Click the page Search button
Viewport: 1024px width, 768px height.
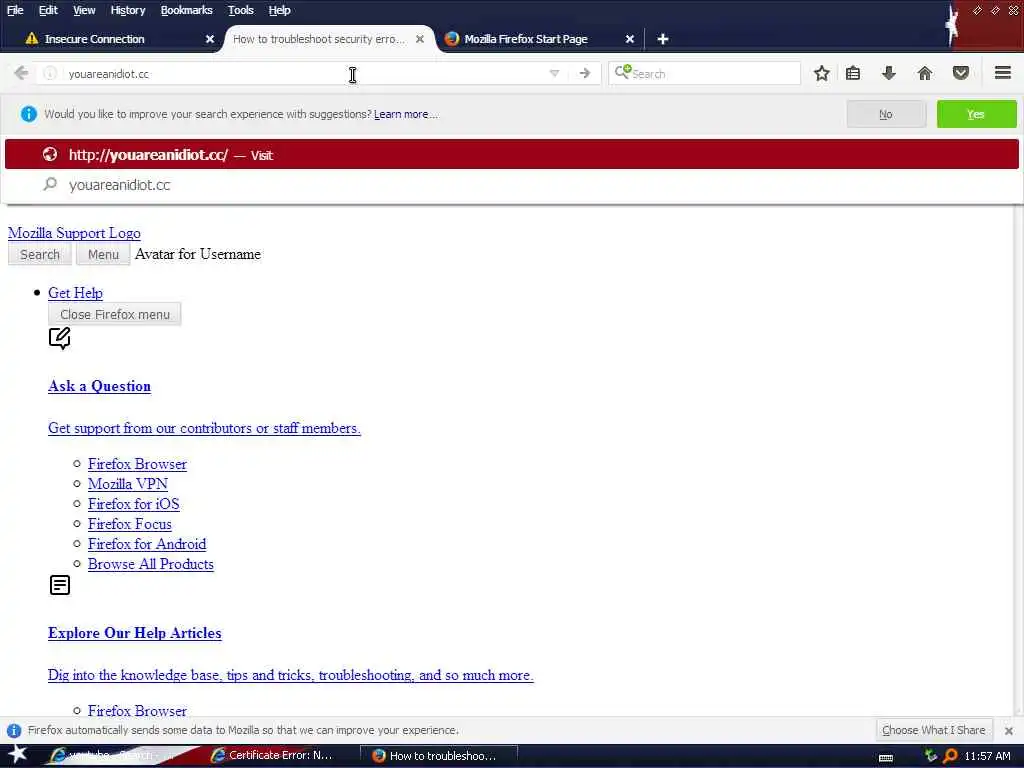click(39, 255)
